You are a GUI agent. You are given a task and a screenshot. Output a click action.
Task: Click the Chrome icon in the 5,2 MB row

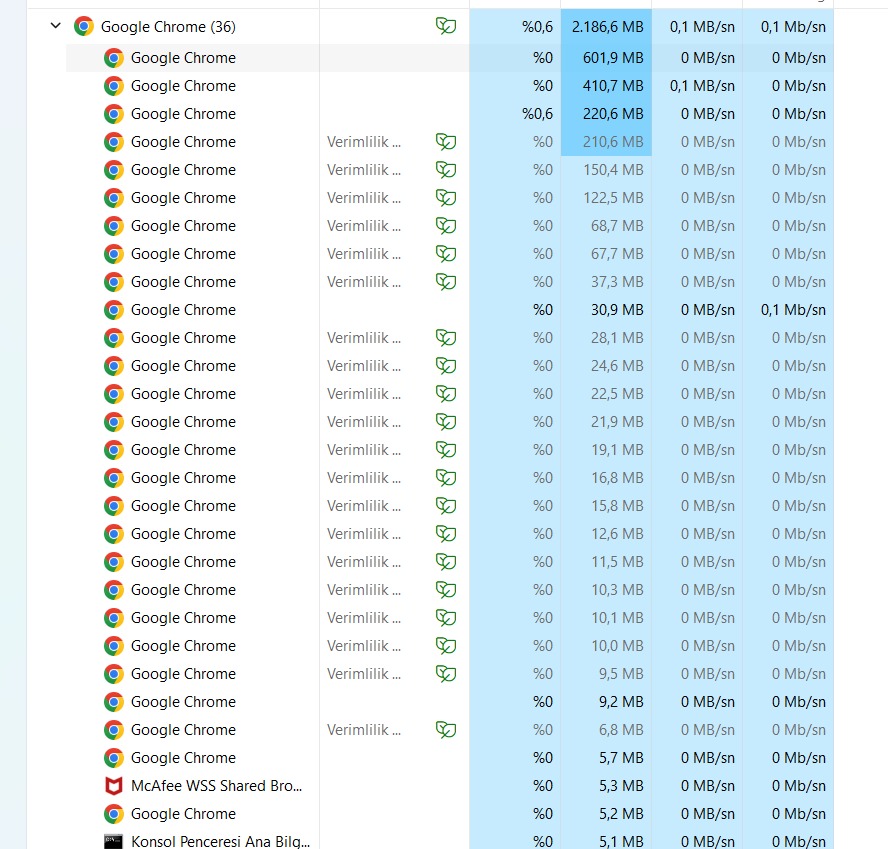[x=114, y=814]
